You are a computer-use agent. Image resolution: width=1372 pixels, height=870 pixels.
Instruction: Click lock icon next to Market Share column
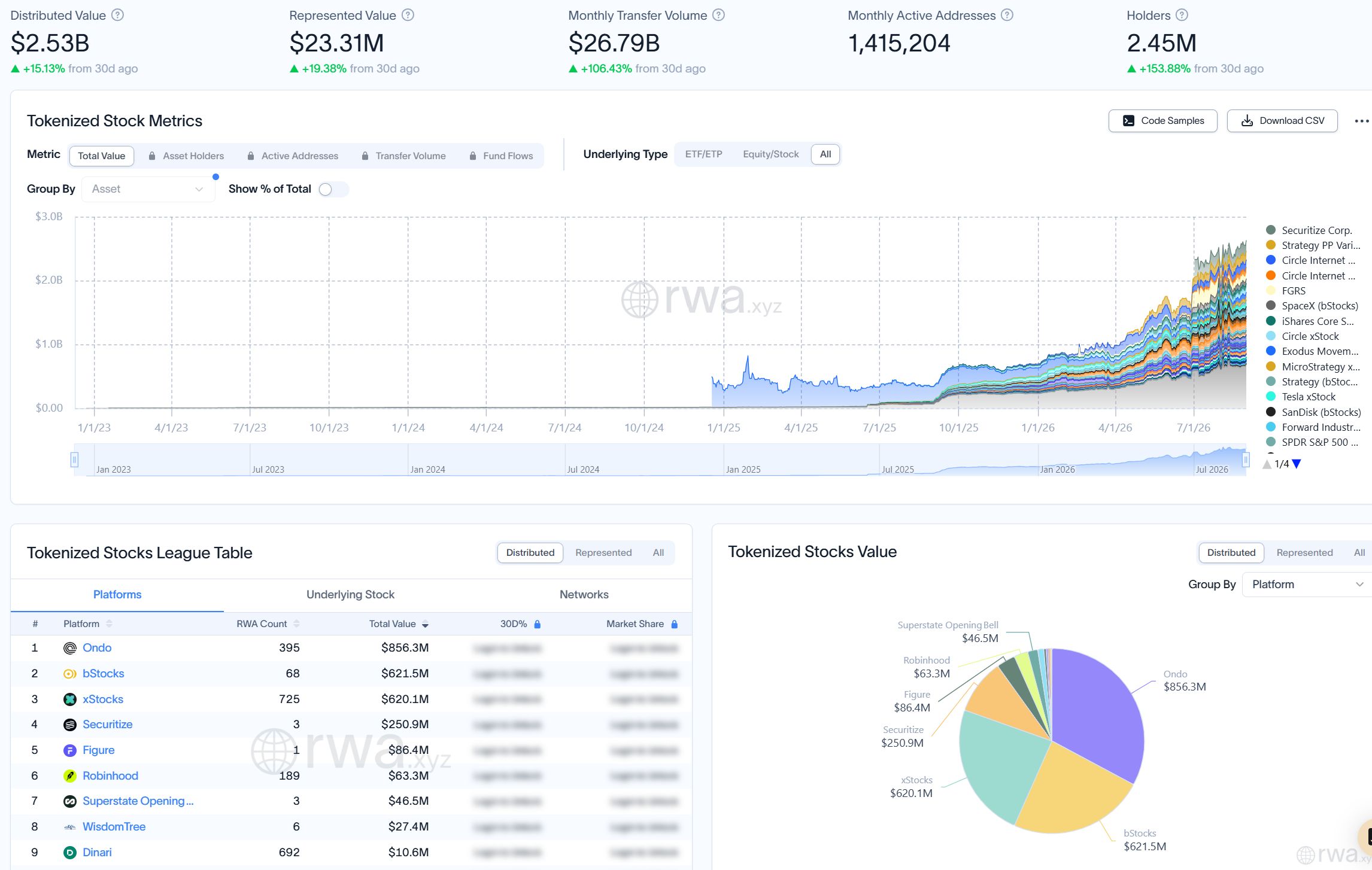(674, 624)
